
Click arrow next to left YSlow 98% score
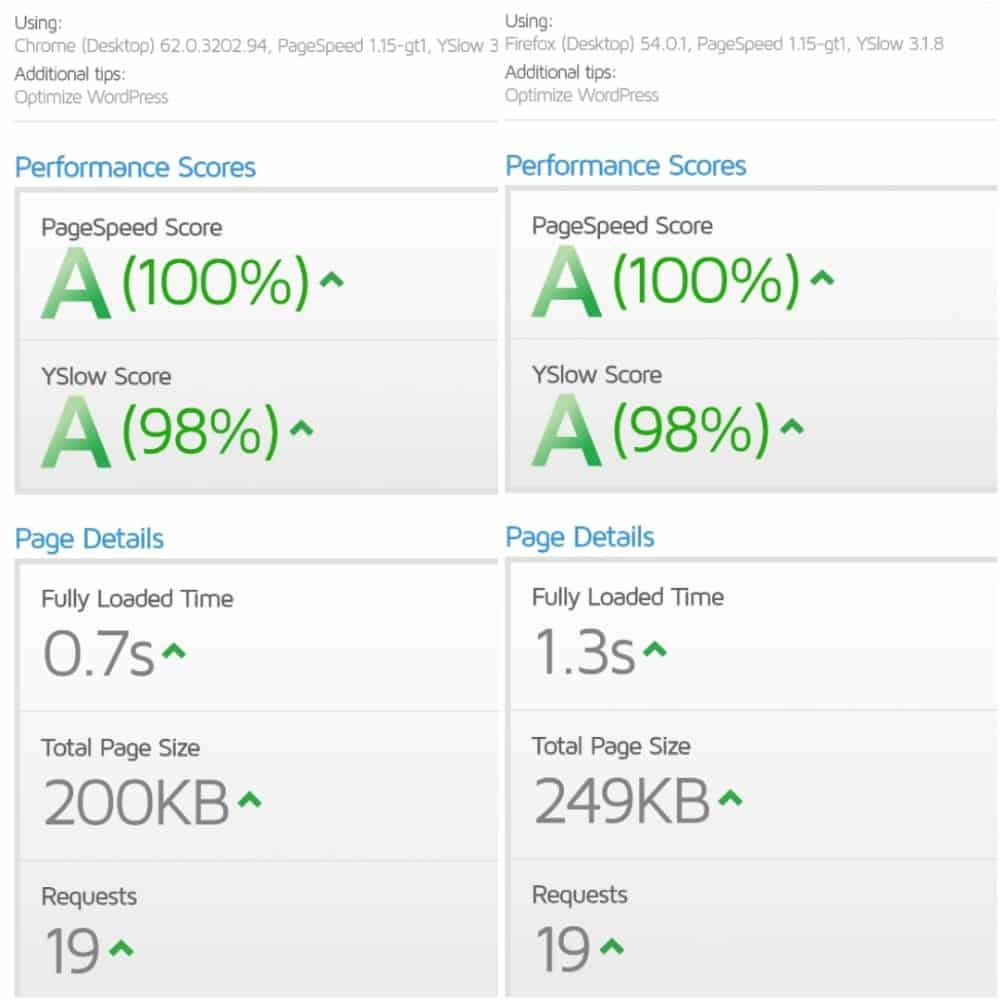pyautogui.click(x=302, y=428)
